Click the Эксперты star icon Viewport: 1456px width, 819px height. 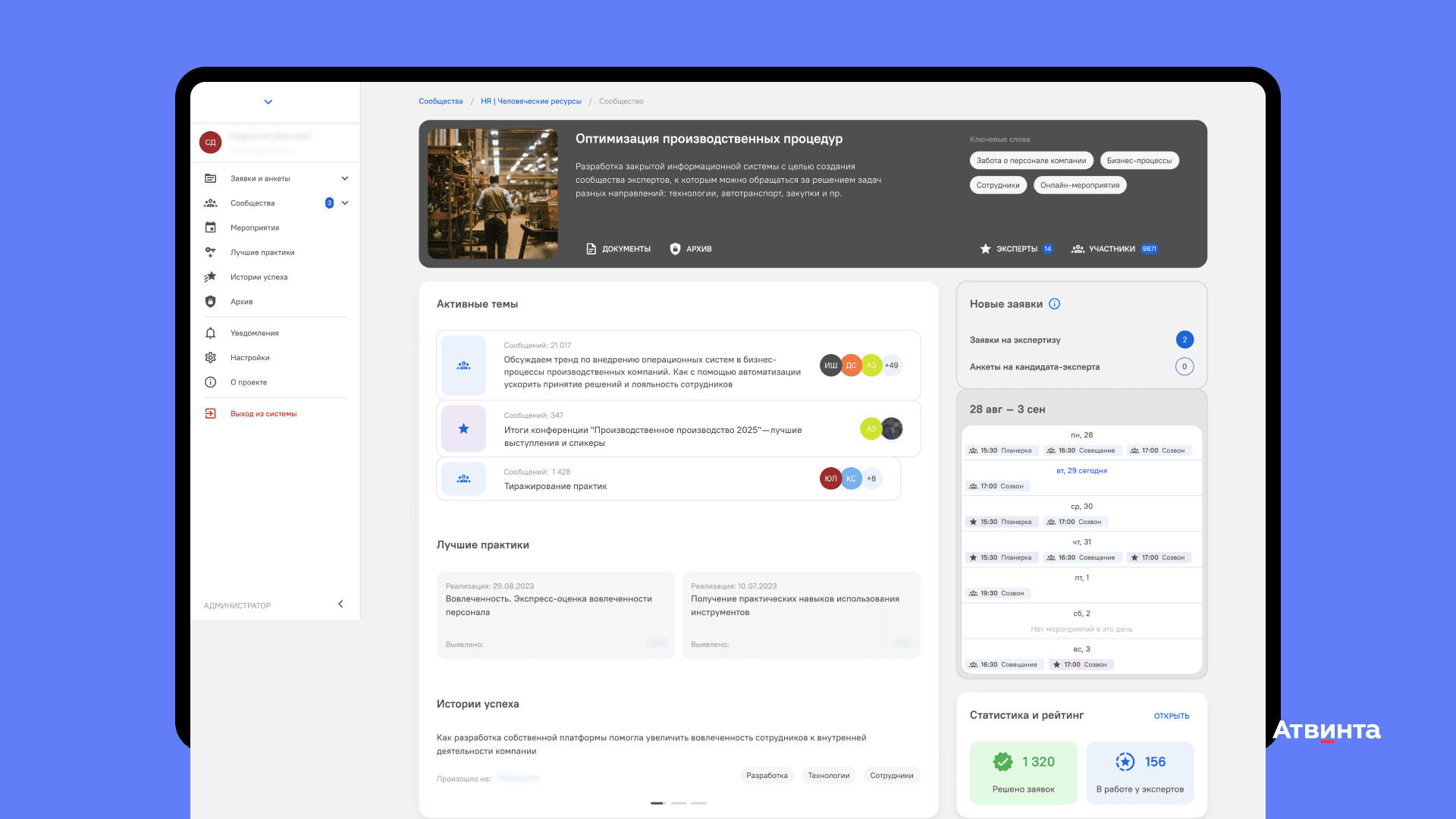tap(985, 249)
